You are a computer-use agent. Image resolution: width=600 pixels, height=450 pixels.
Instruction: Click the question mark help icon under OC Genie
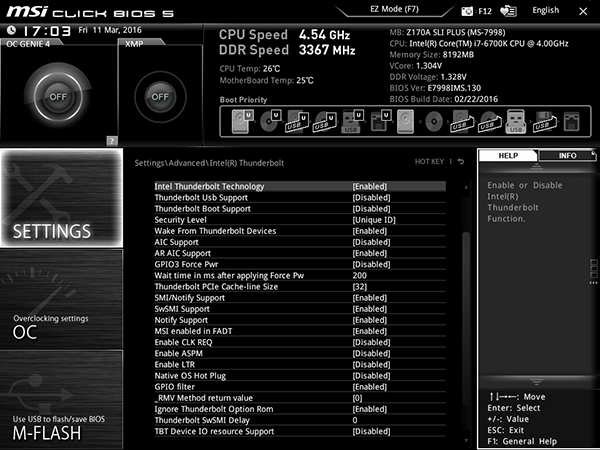coord(112,141)
